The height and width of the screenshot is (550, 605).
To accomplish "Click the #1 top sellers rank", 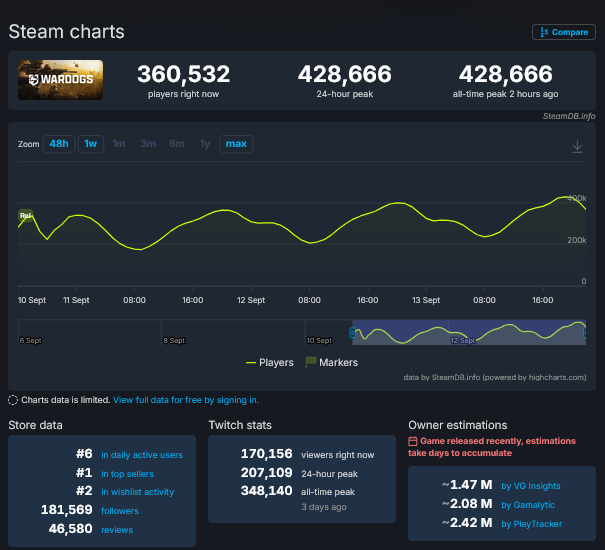I will (84, 473).
